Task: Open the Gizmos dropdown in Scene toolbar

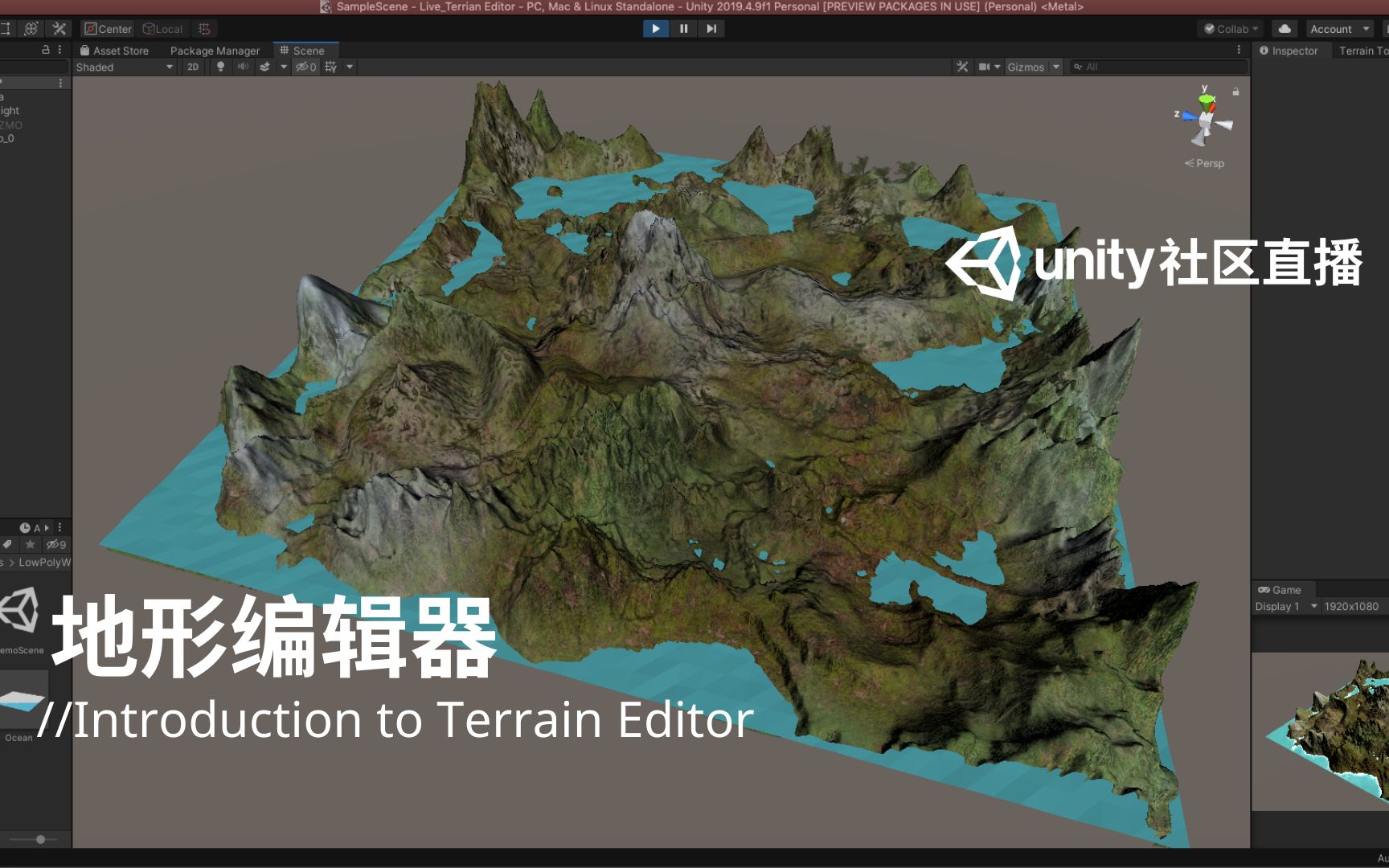Action: point(1031,67)
